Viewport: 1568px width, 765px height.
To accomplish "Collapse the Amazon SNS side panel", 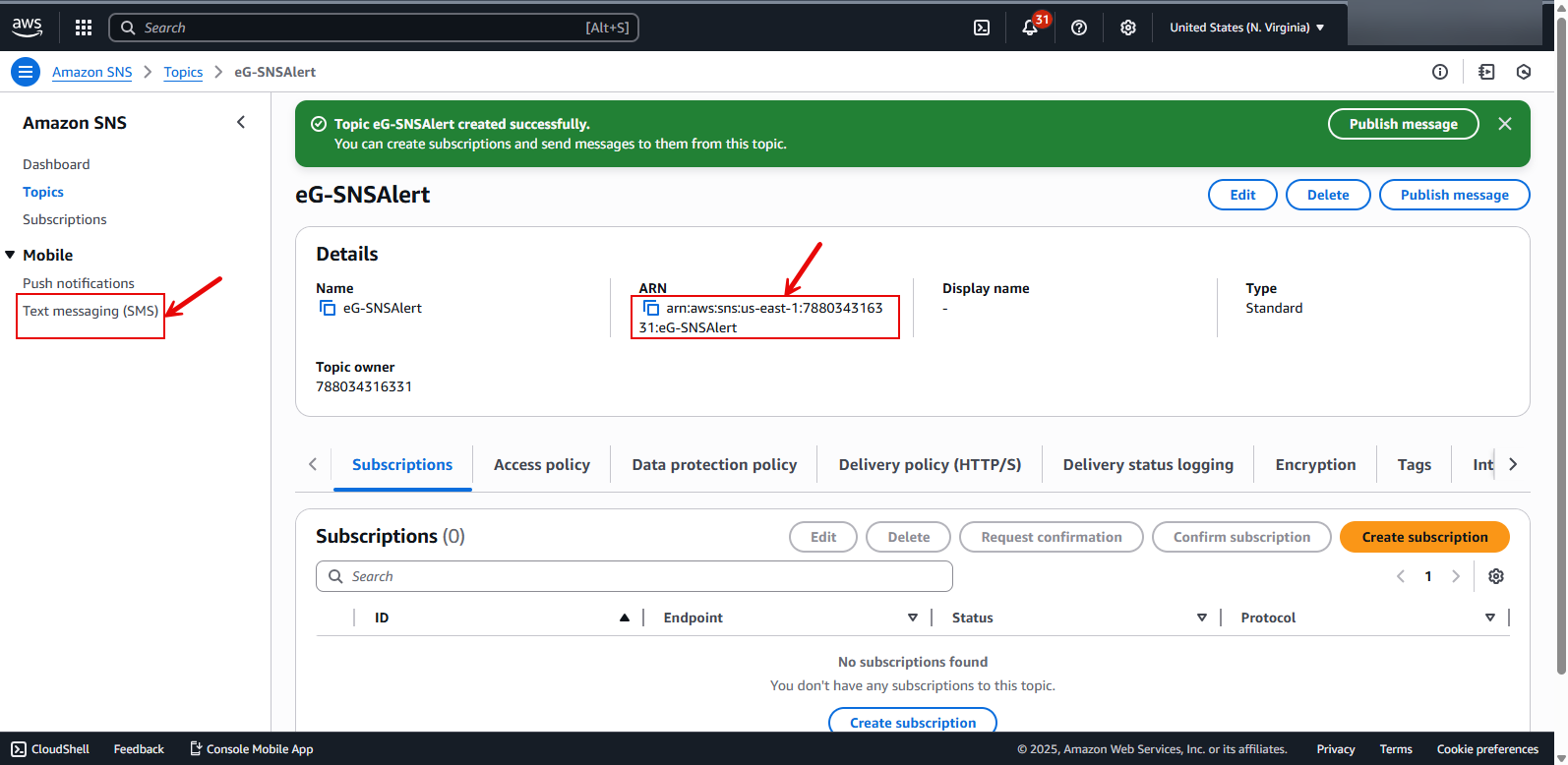I will (241, 122).
